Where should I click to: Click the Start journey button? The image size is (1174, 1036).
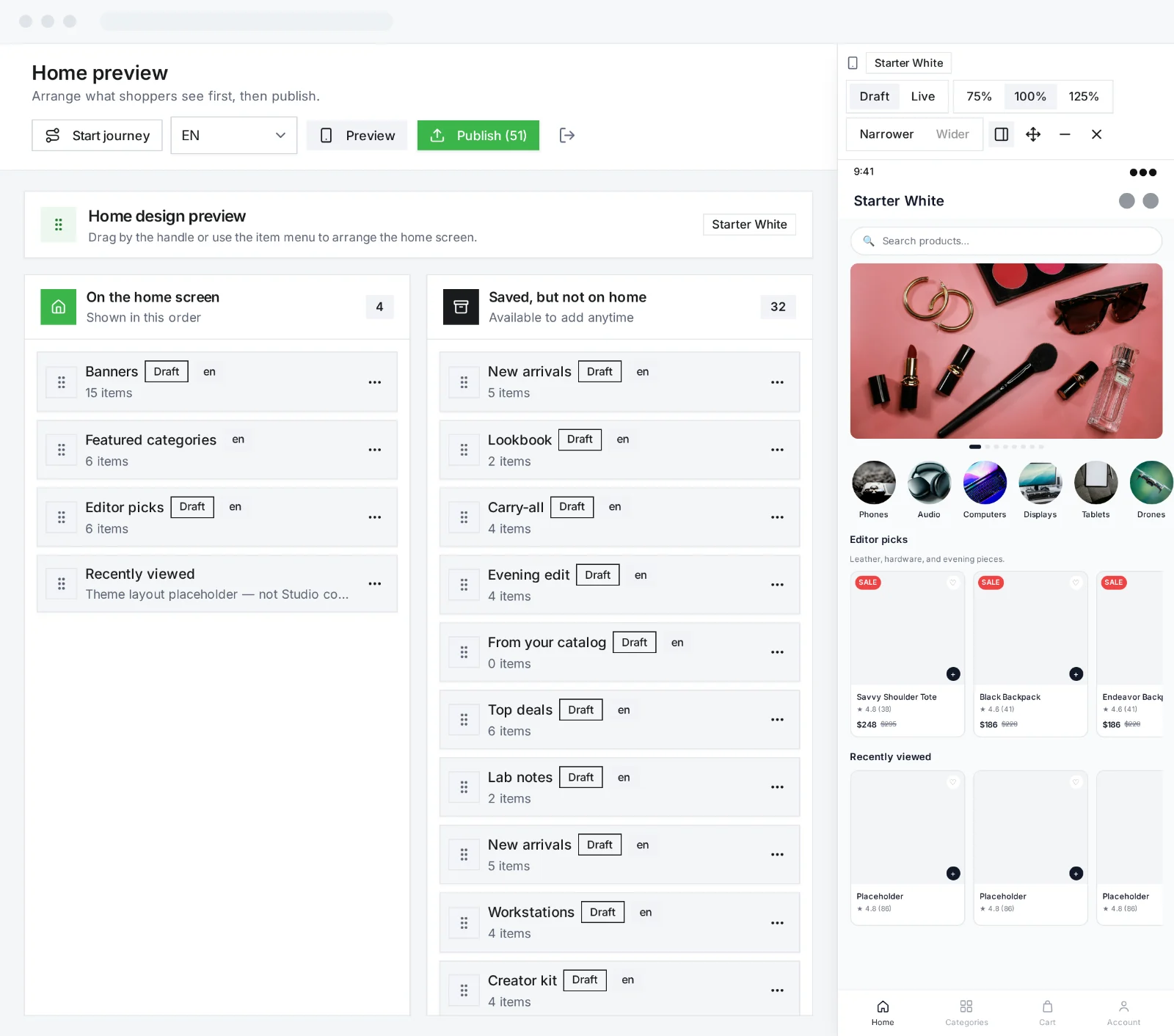97,136
